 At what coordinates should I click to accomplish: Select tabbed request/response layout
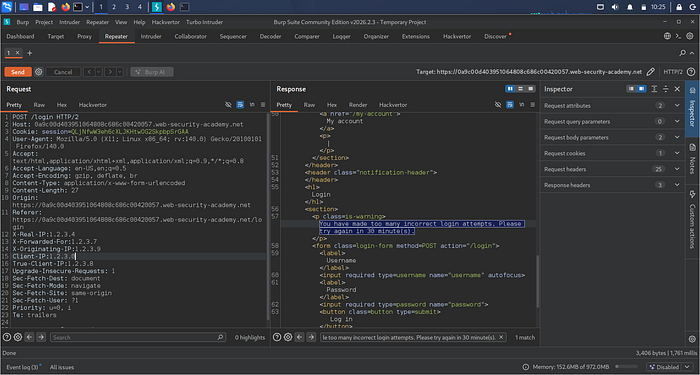tap(530, 89)
